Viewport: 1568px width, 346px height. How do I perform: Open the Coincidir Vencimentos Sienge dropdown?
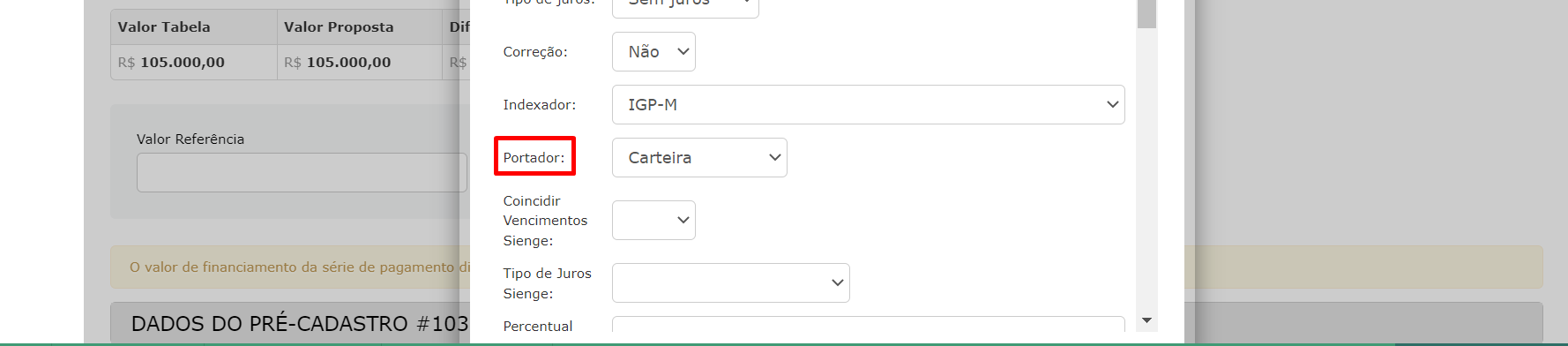[653, 221]
